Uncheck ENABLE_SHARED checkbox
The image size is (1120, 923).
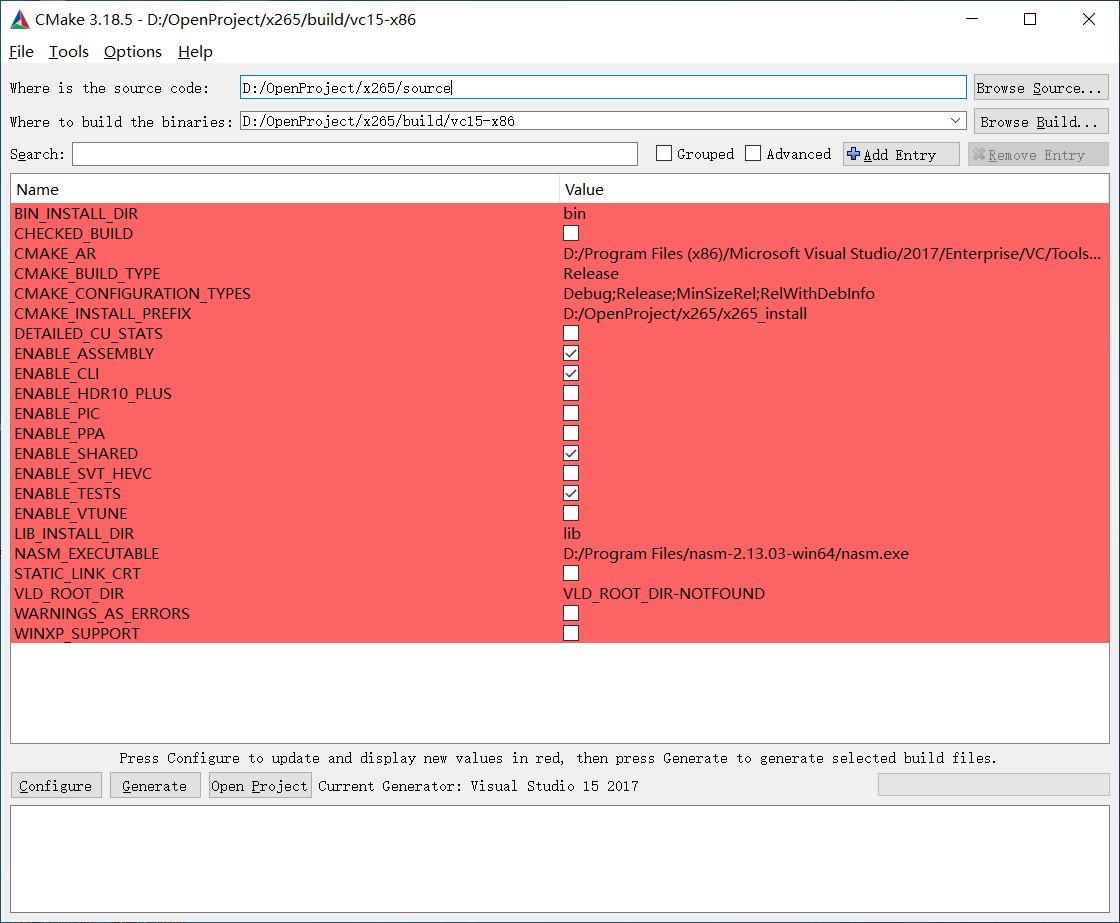click(571, 454)
